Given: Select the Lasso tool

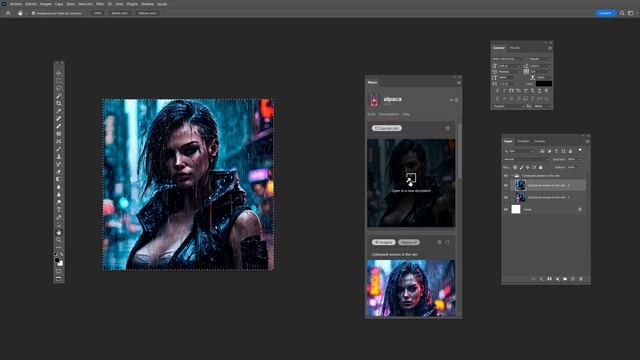Looking at the screenshot, I should point(59,88).
